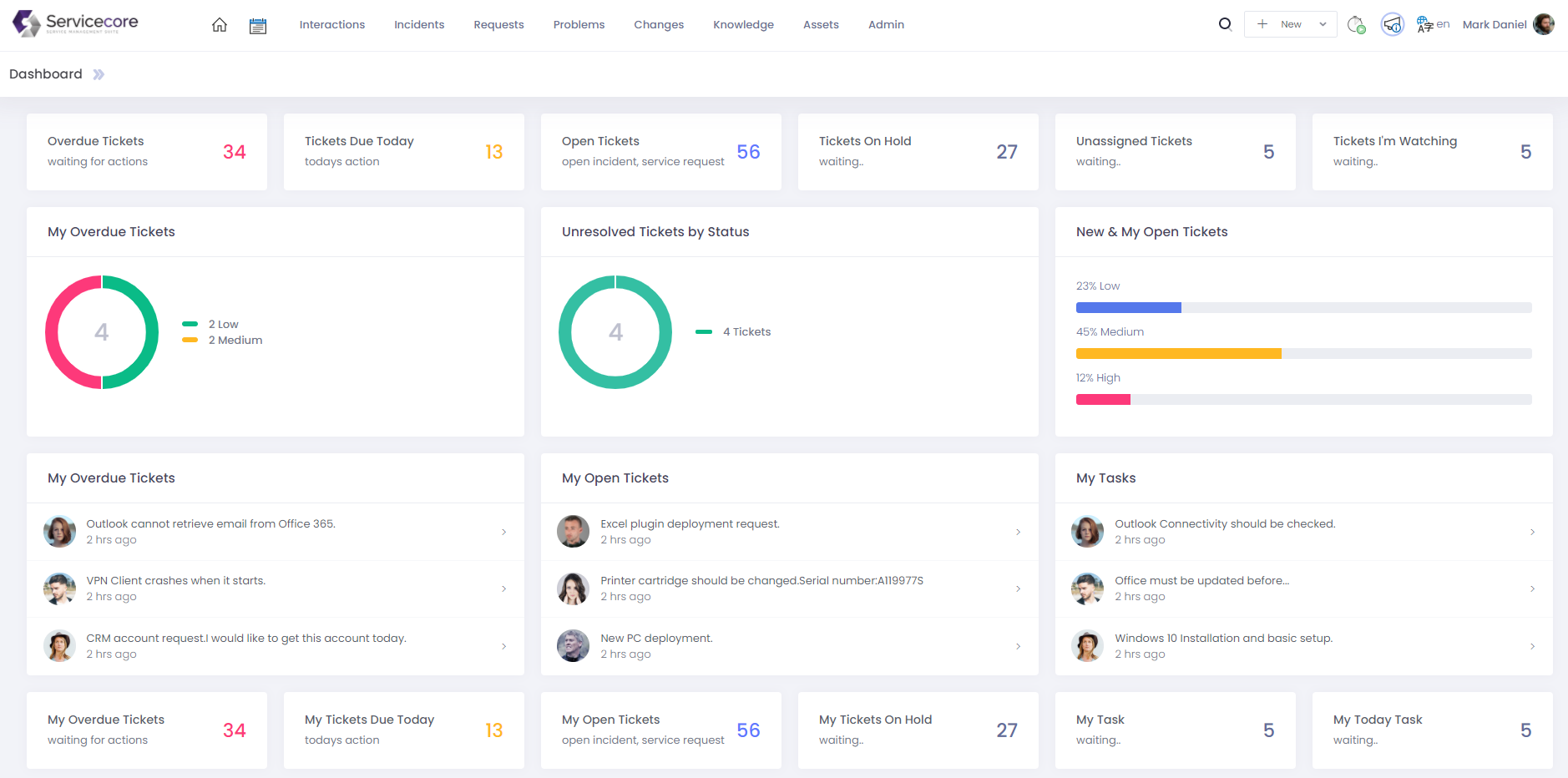The height and width of the screenshot is (778, 1568).
Task: Select the Admin navigation item
Action: click(x=886, y=24)
